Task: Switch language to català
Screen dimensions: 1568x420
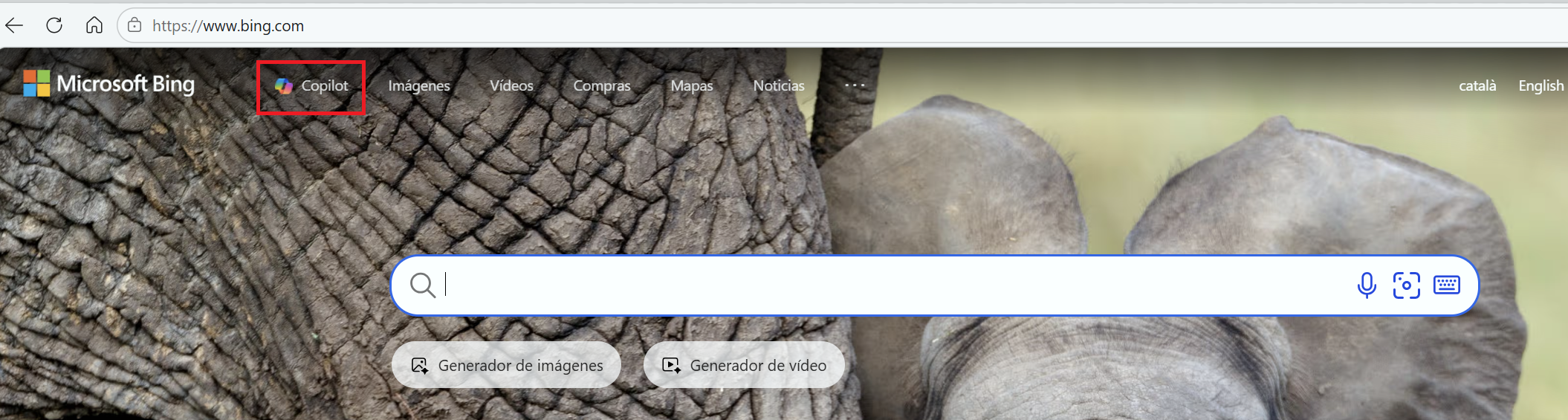Action: tap(1477, 86)
